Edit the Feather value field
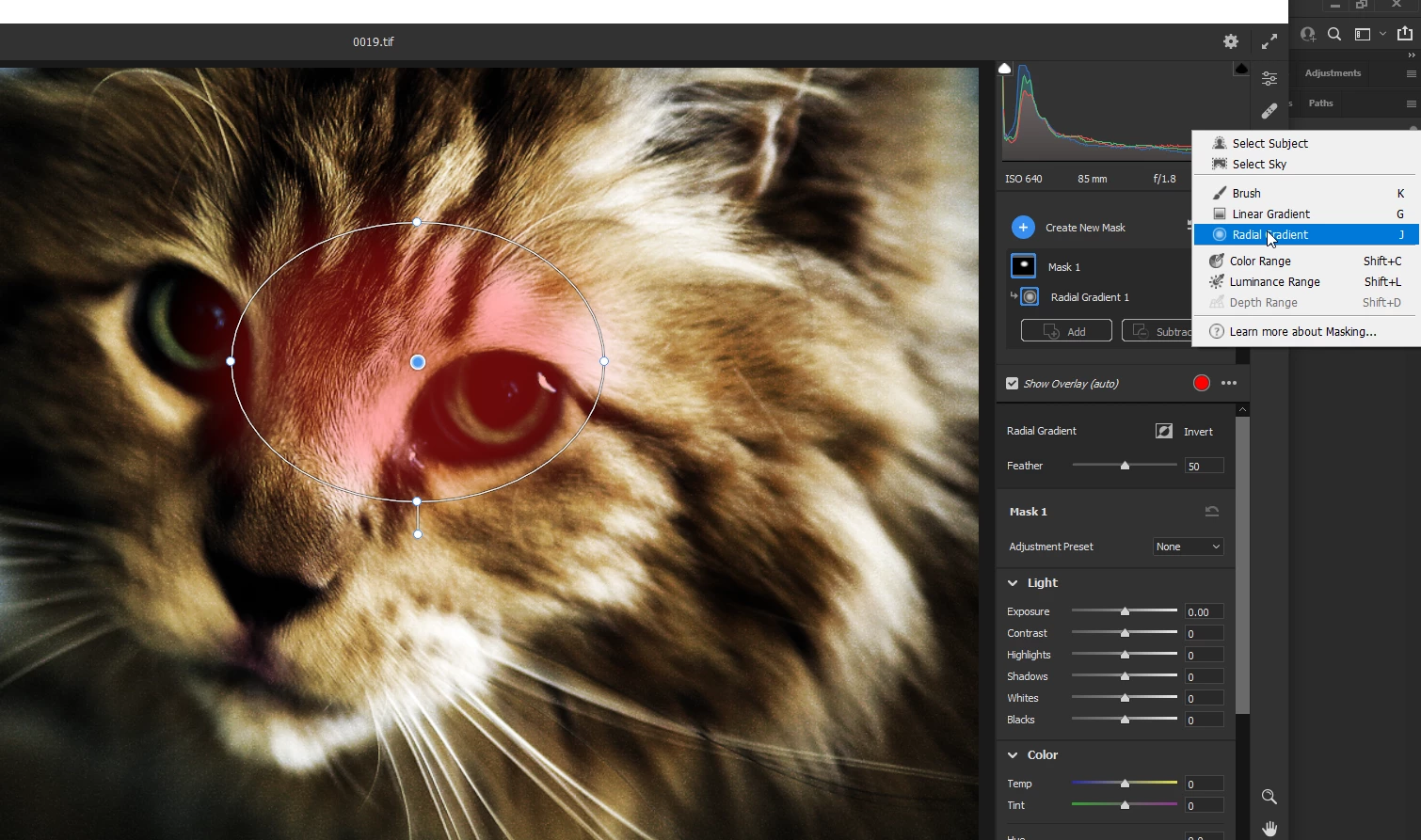The height and width of the screenshot is (840, 1421). point(1204,466)
